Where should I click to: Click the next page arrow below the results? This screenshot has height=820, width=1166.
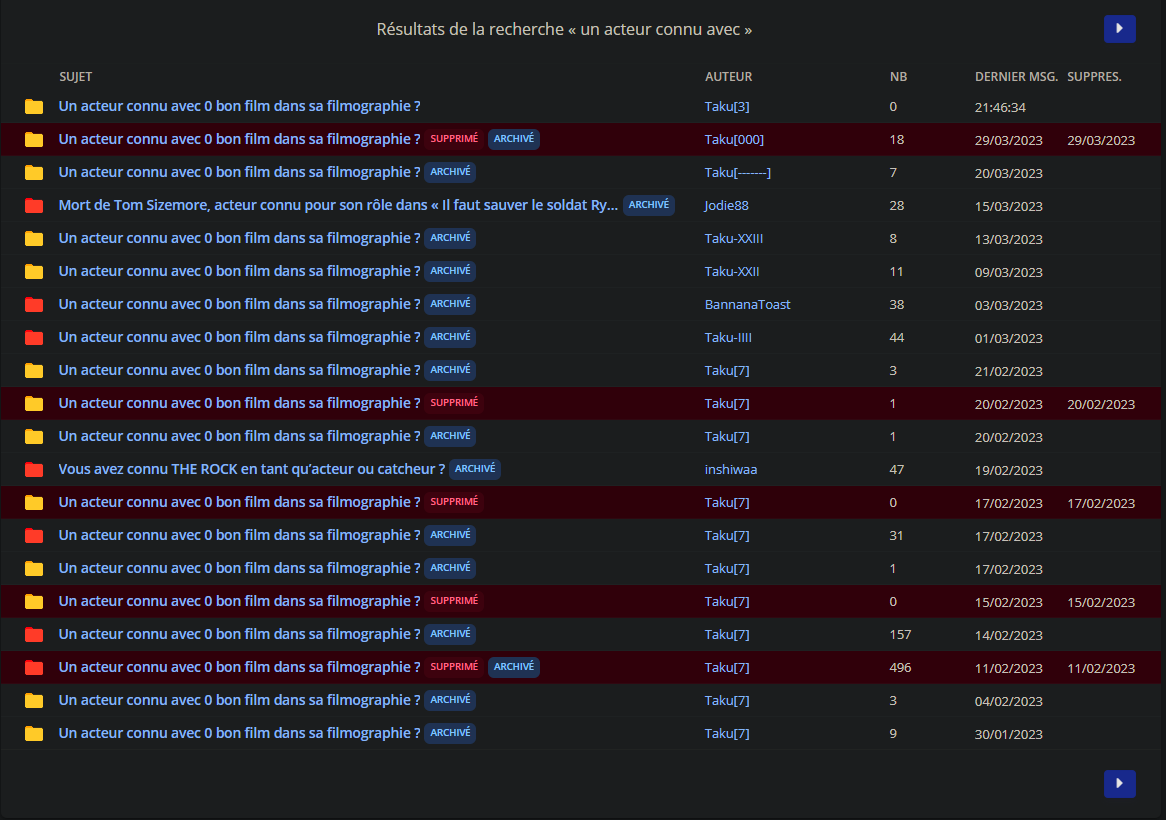(1119, 784)
